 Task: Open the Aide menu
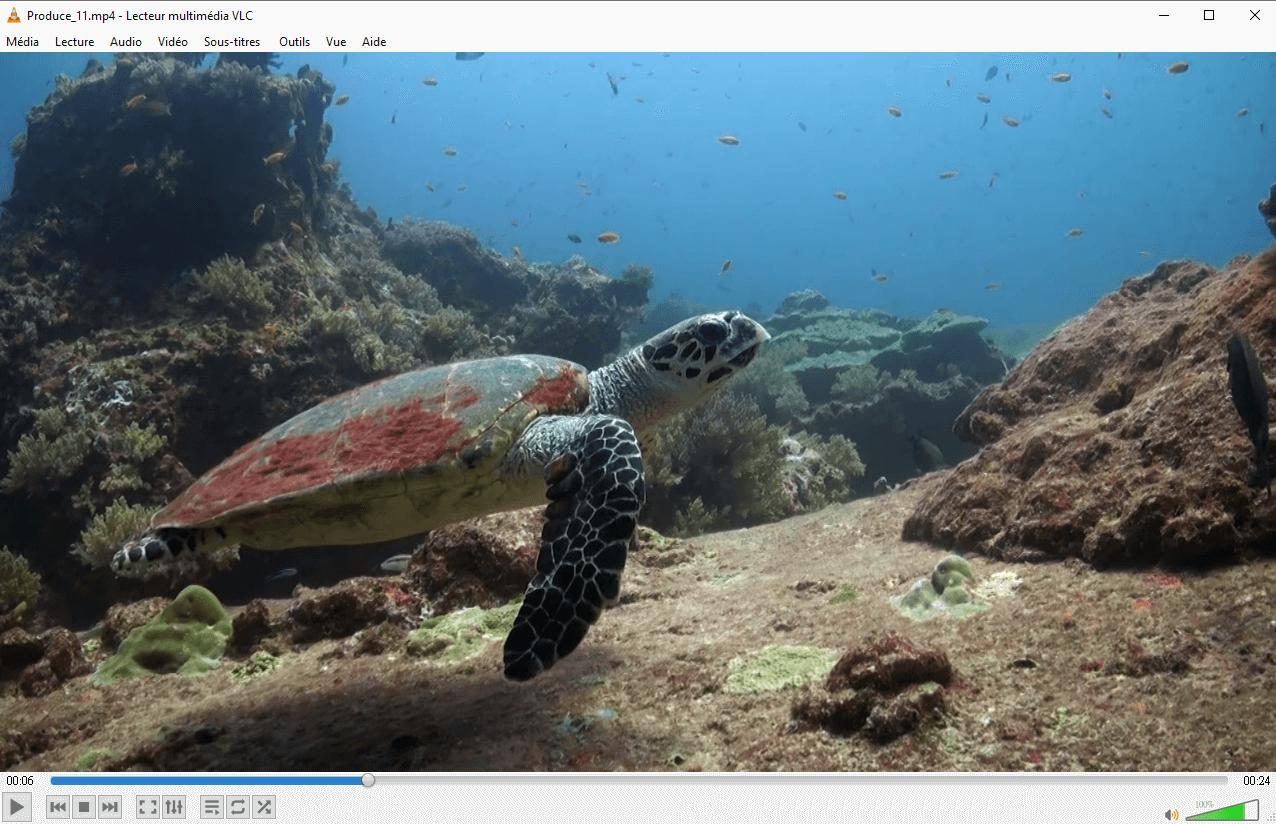374,42
